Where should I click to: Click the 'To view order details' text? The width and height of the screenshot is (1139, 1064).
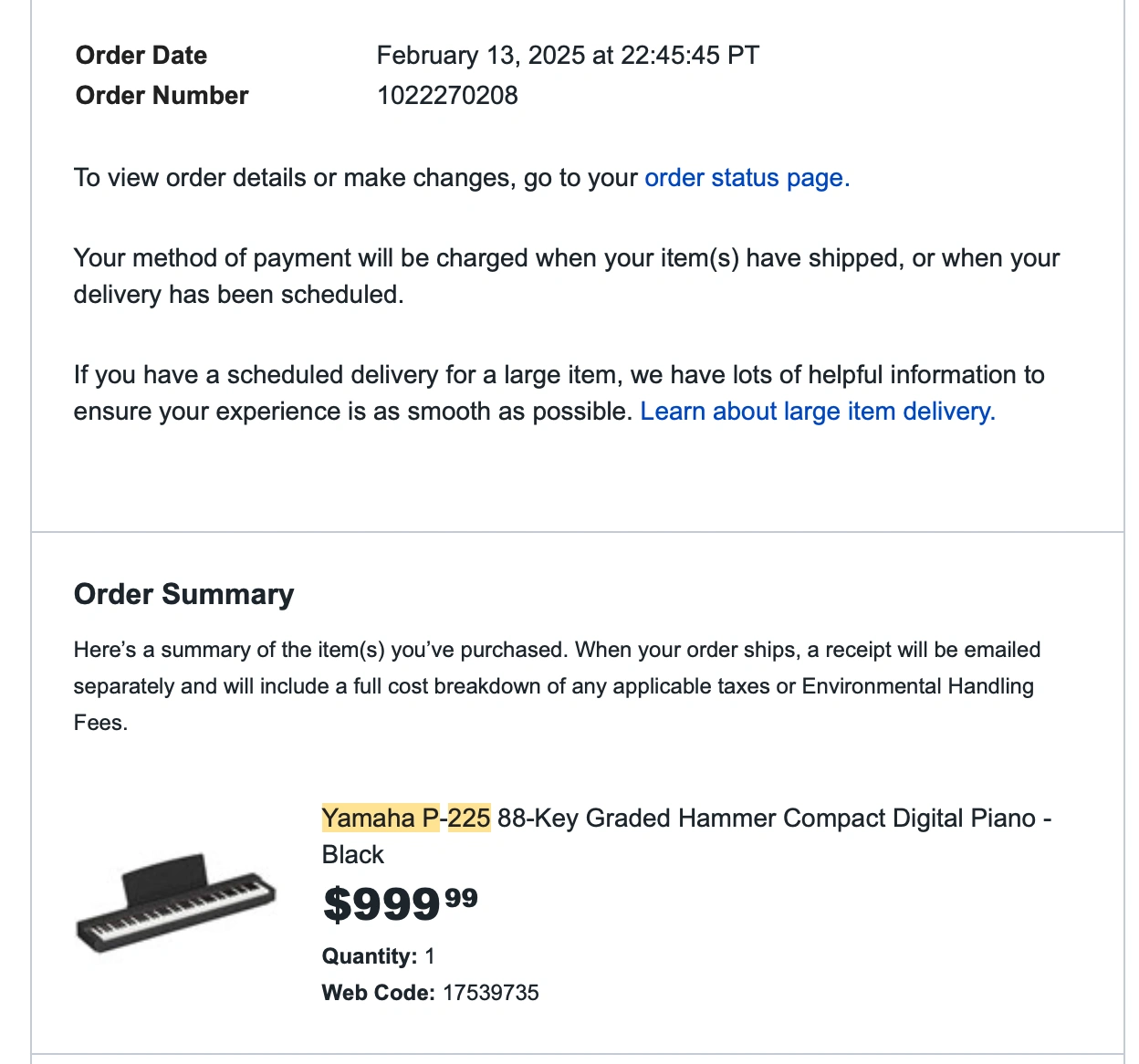pyautogui.click(x=356, y=178)
